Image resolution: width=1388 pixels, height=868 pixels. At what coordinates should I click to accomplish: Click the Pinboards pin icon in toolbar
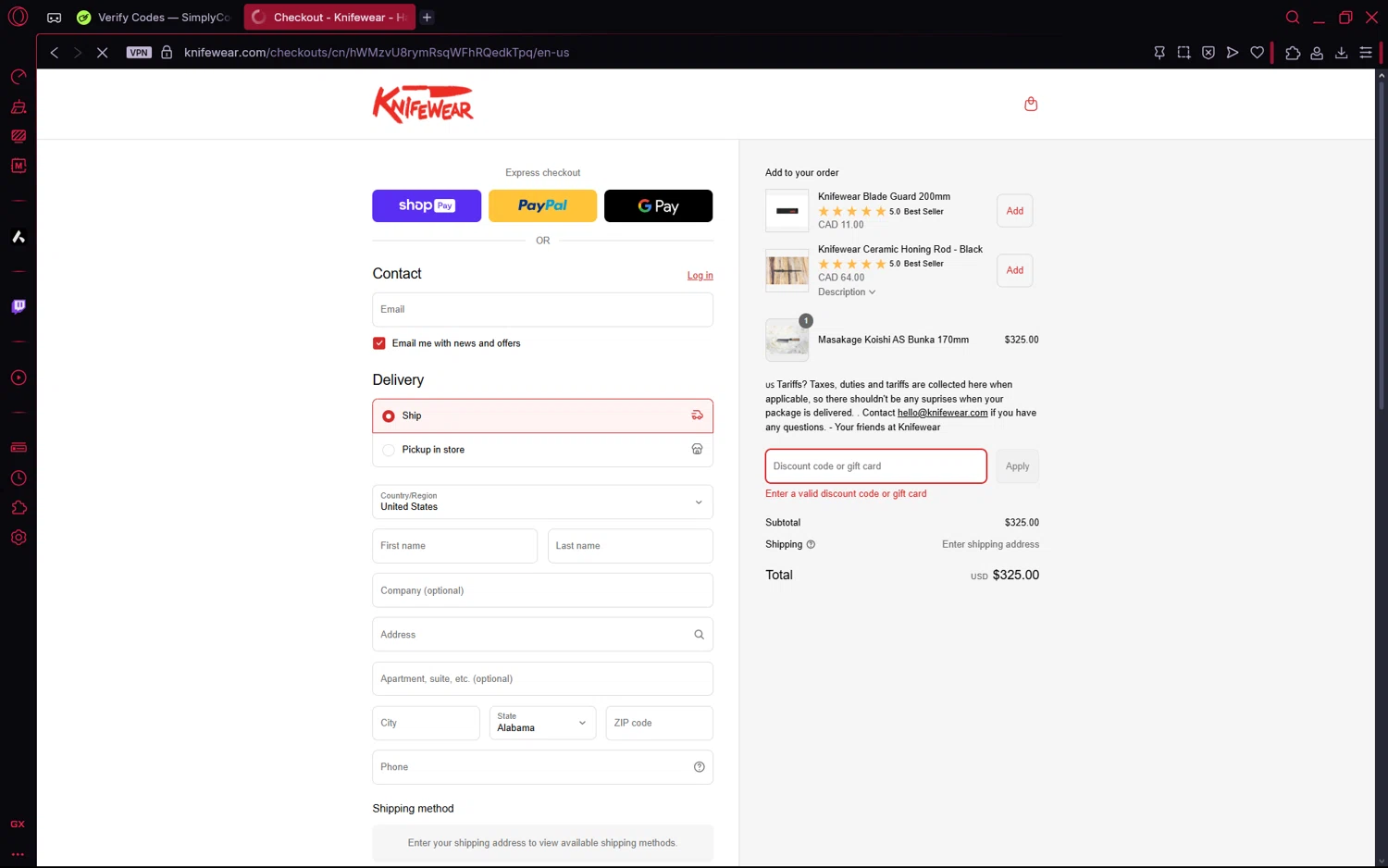[1159, 53]
